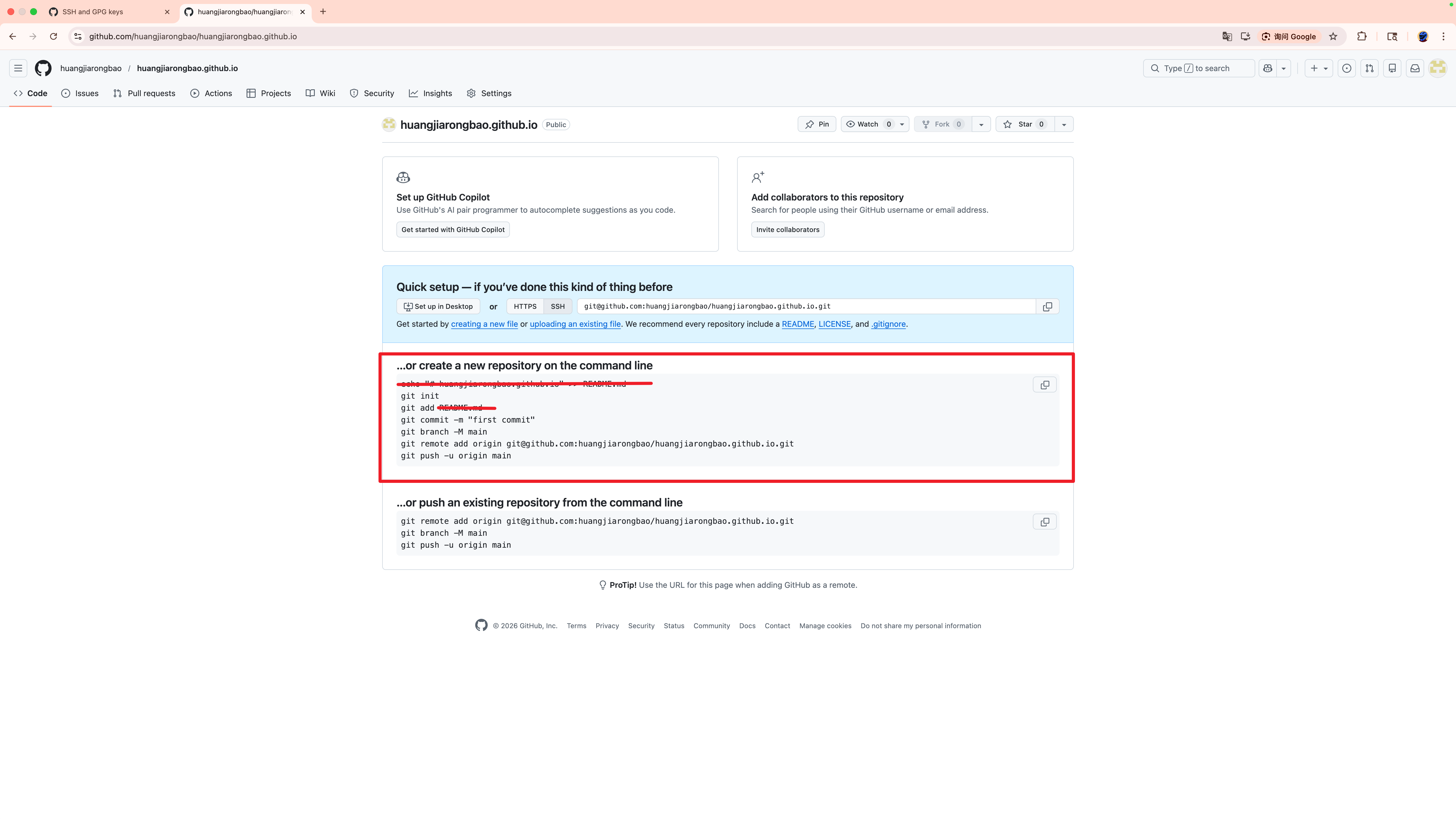Screen dimensions: 1456x819
Task: Open the Docs footer link
Action: (x=747, y=626)
